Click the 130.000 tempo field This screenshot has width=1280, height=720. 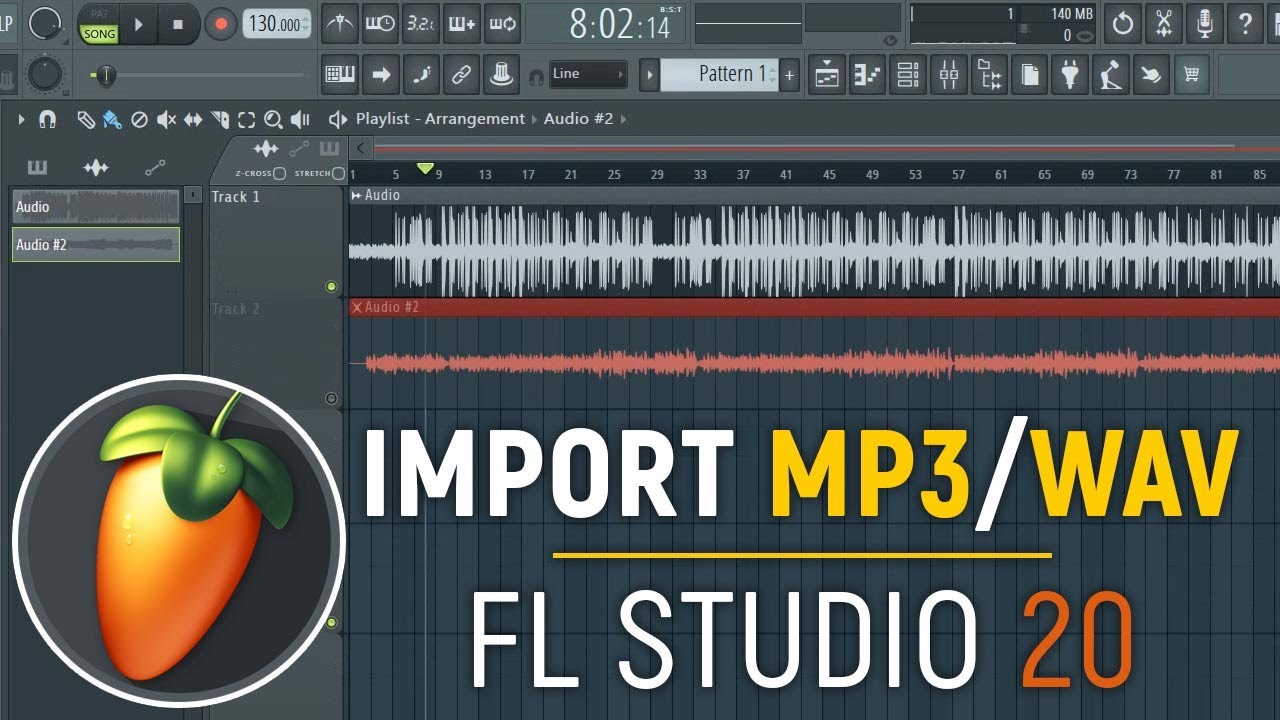click(276, 24)
